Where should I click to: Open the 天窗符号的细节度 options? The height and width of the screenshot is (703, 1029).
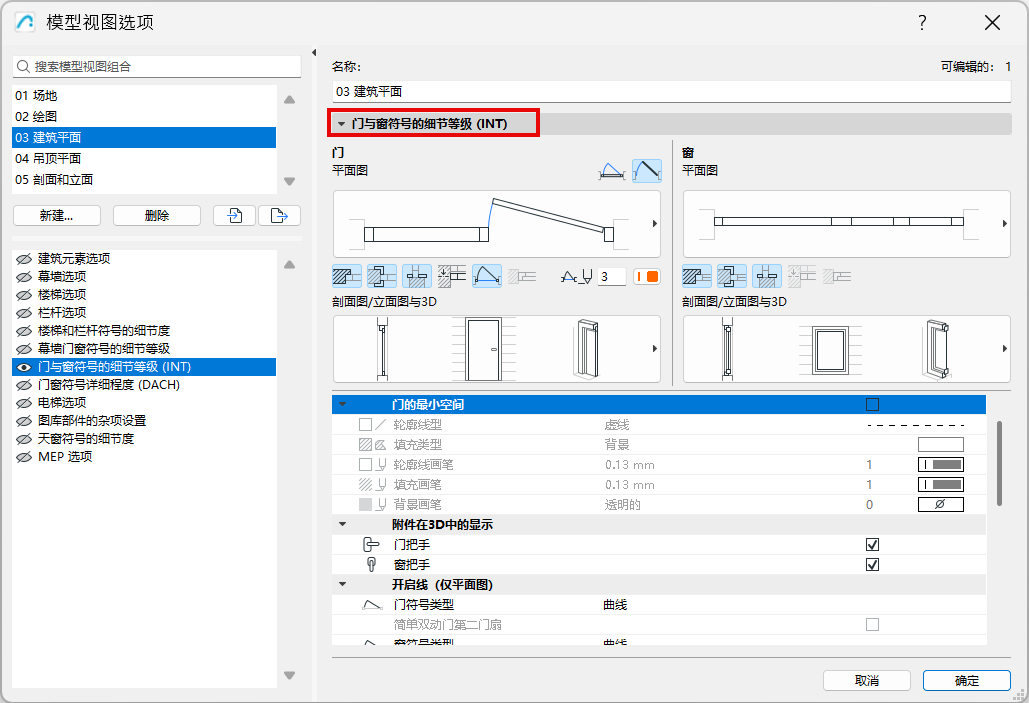click(x=144, y=438)
